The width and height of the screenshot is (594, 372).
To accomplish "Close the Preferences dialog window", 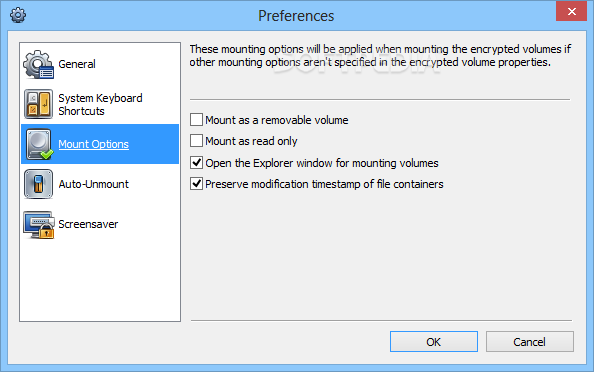I will click(572, 11).
